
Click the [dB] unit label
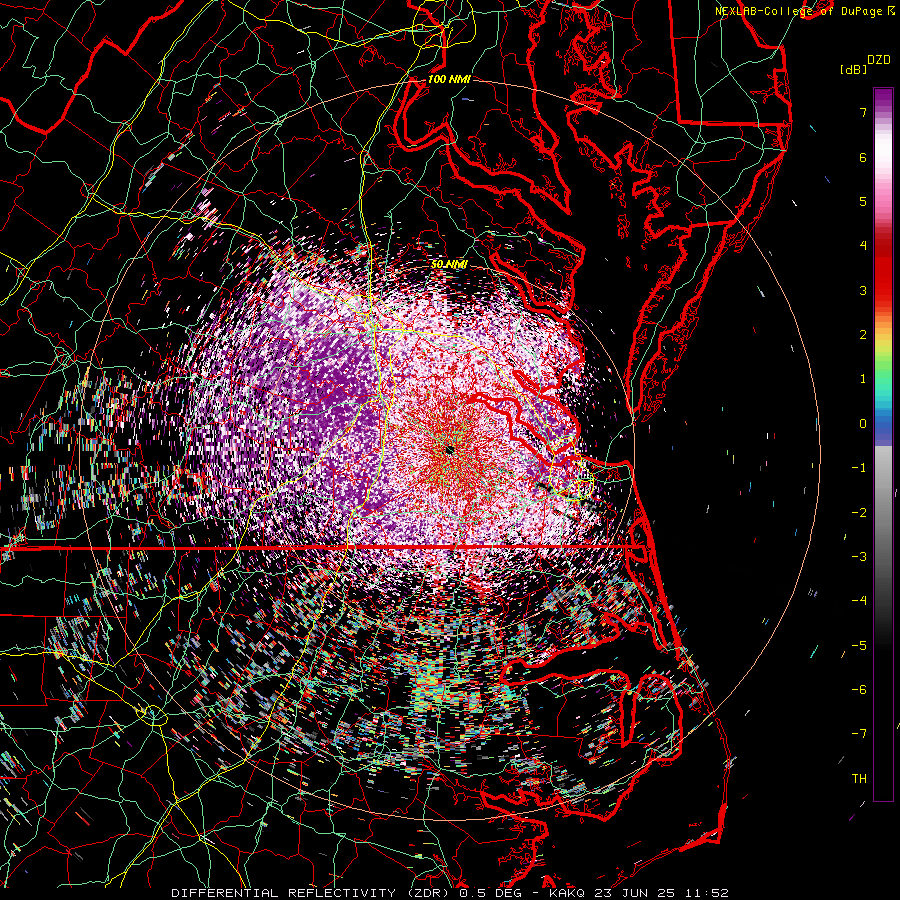(x=853, y=69)
